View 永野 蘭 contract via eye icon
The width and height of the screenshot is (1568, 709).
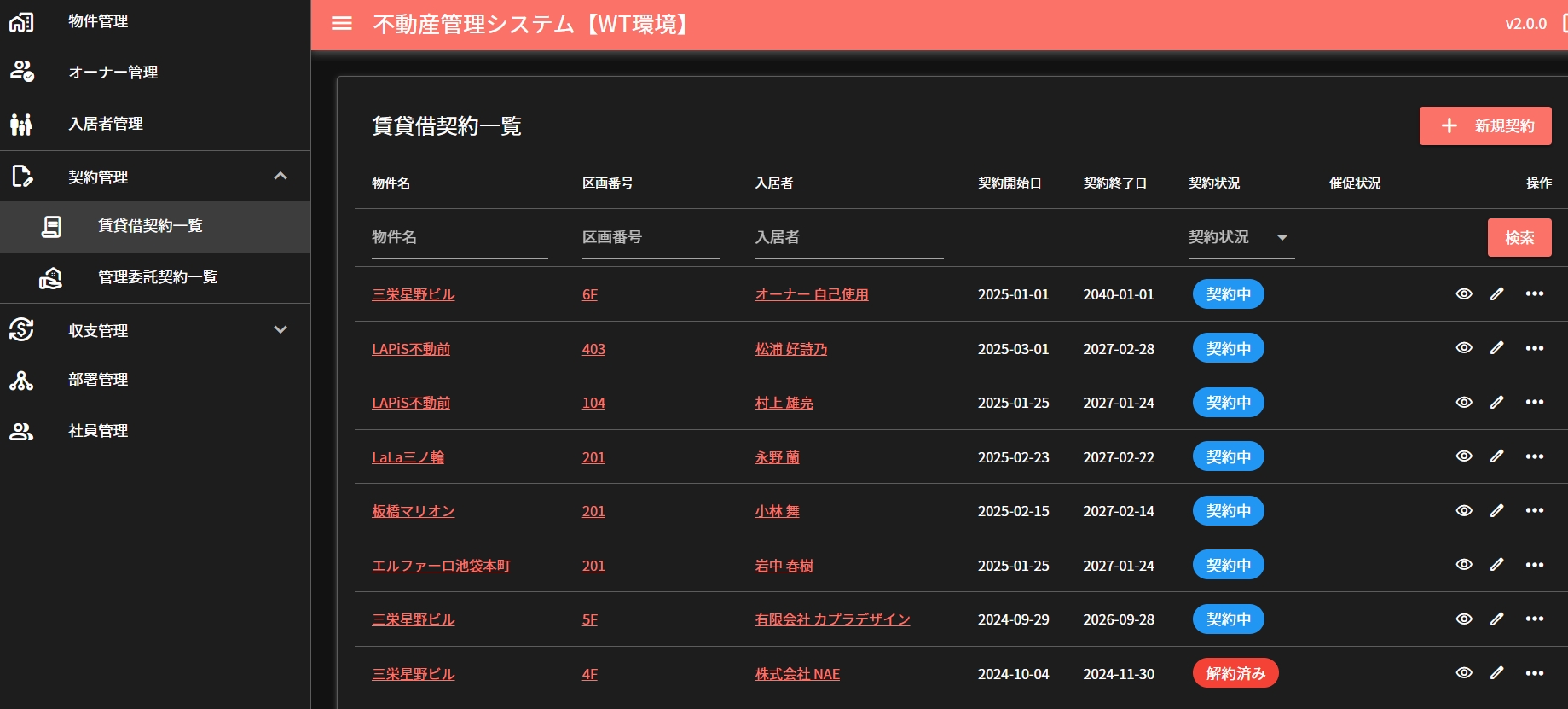tap(1464, 456)
